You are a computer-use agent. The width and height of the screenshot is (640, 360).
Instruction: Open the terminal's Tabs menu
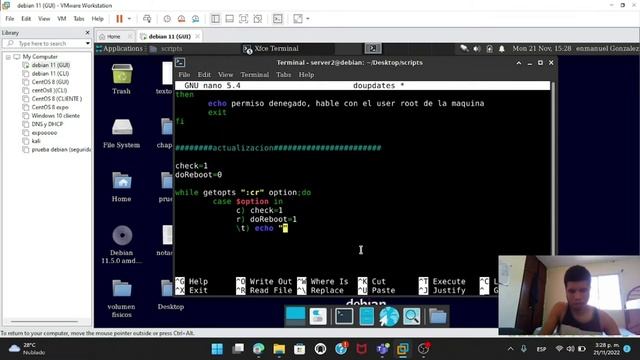(284, 75)
